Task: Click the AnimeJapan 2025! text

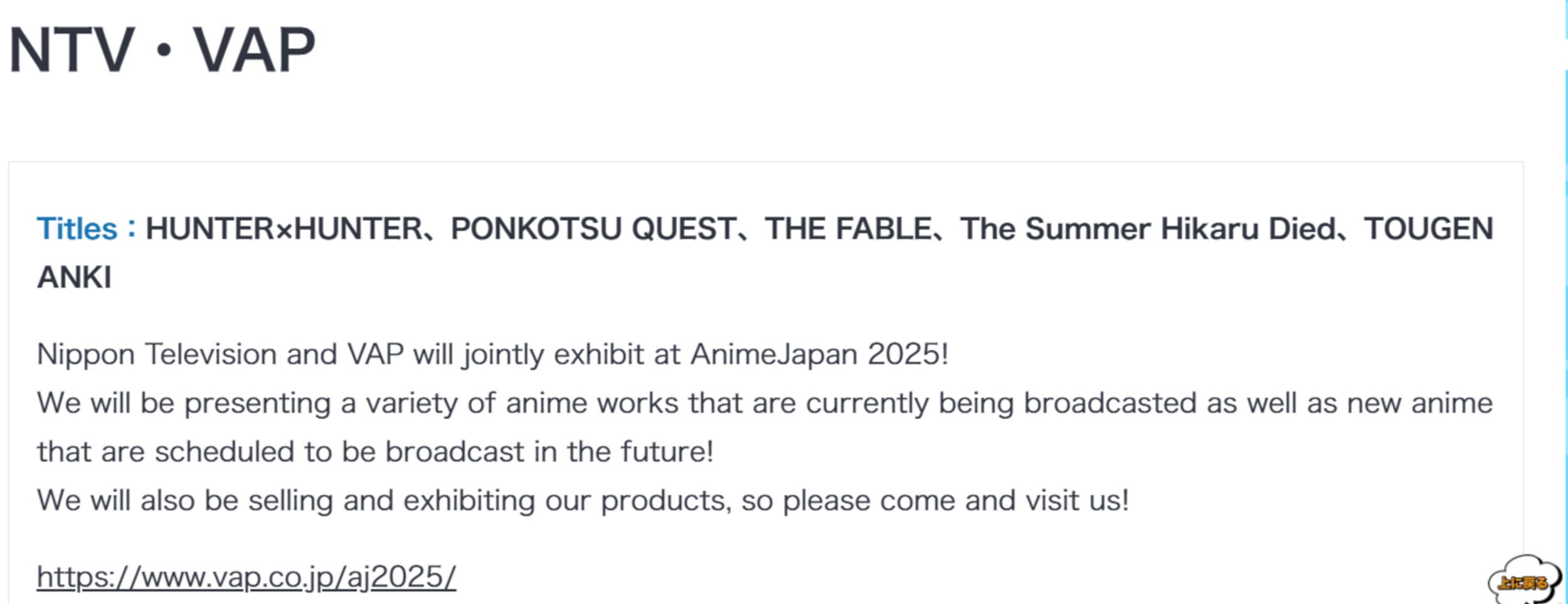Action: pyautogui.click(x=819, y=354)
